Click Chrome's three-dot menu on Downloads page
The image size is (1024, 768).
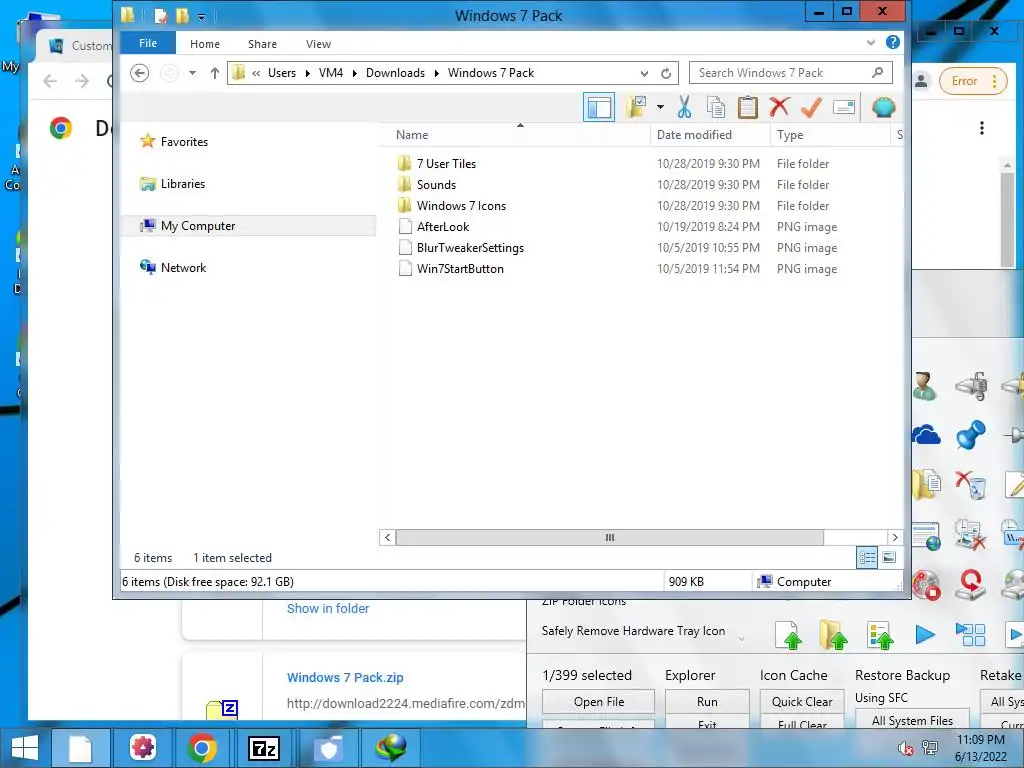click(982, 128)
